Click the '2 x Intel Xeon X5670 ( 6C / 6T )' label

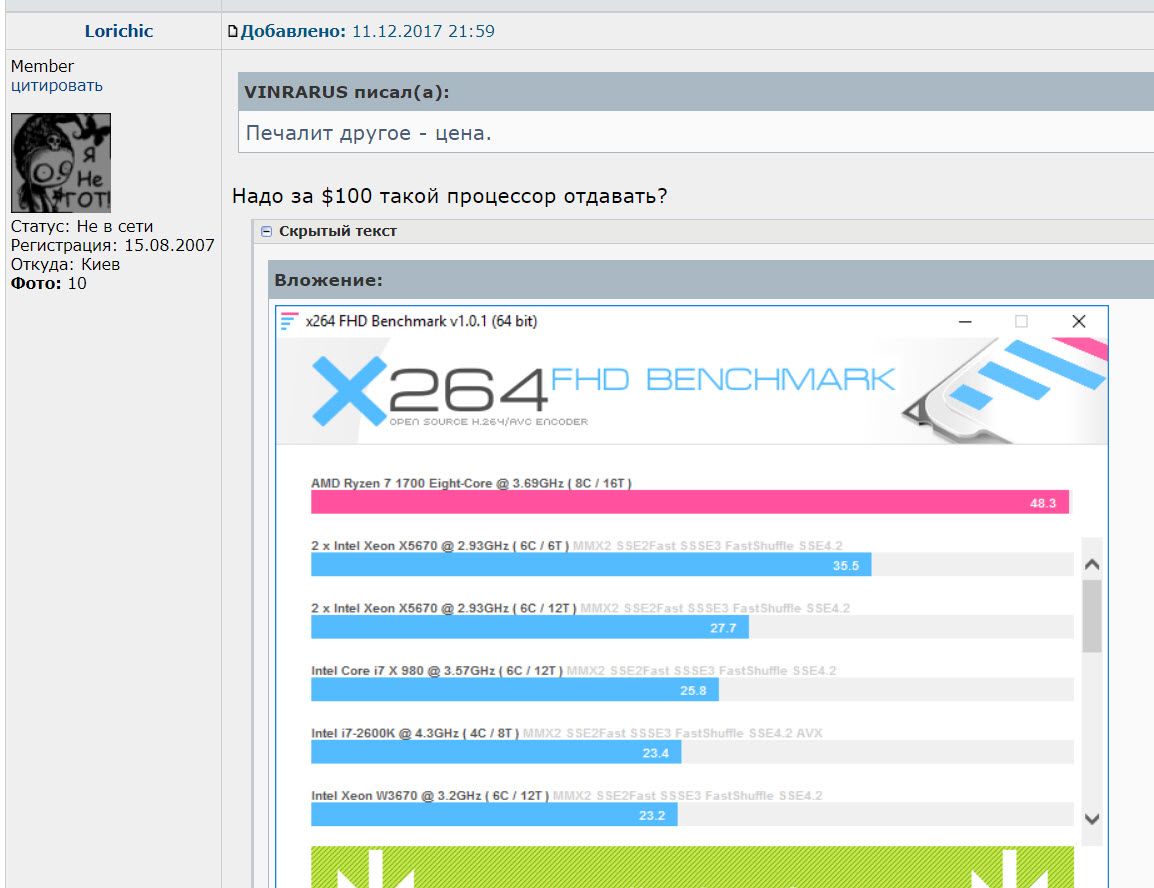(x=439, y=545)
